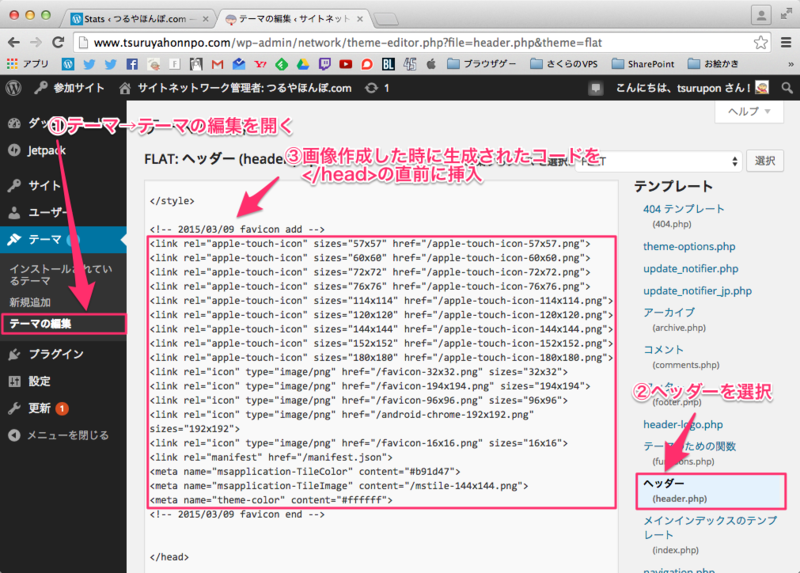The width and height of the screenshot is (800, 573).
Task: Open the Chrome user profile button
Action: 761,15
